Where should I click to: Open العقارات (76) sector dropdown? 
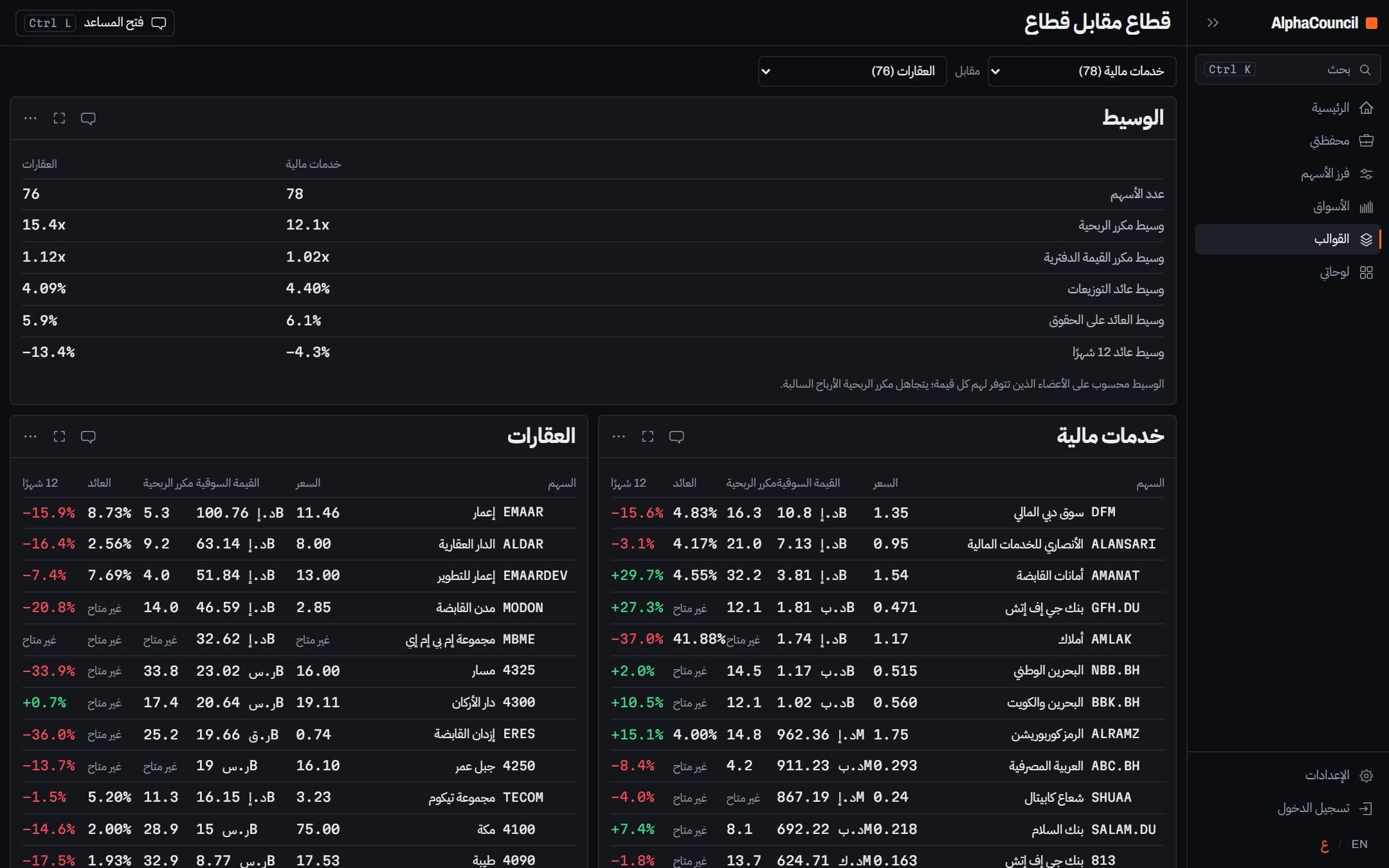[852, 71]
